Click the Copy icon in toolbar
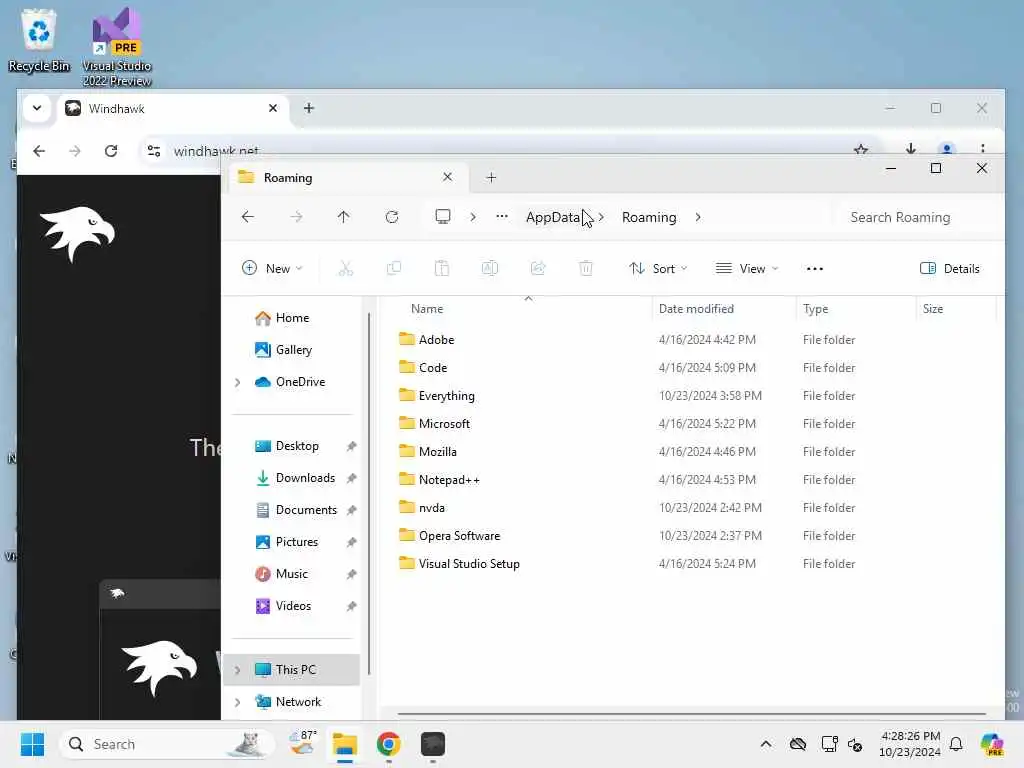Viewport: 1024px width, 768px height. (394, 268)
